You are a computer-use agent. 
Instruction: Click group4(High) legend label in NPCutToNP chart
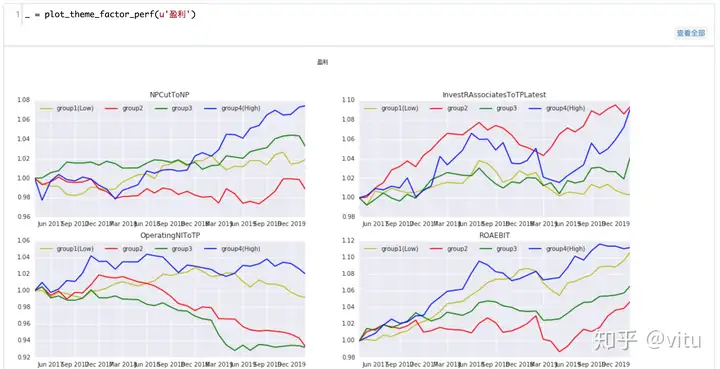(241, 108)
